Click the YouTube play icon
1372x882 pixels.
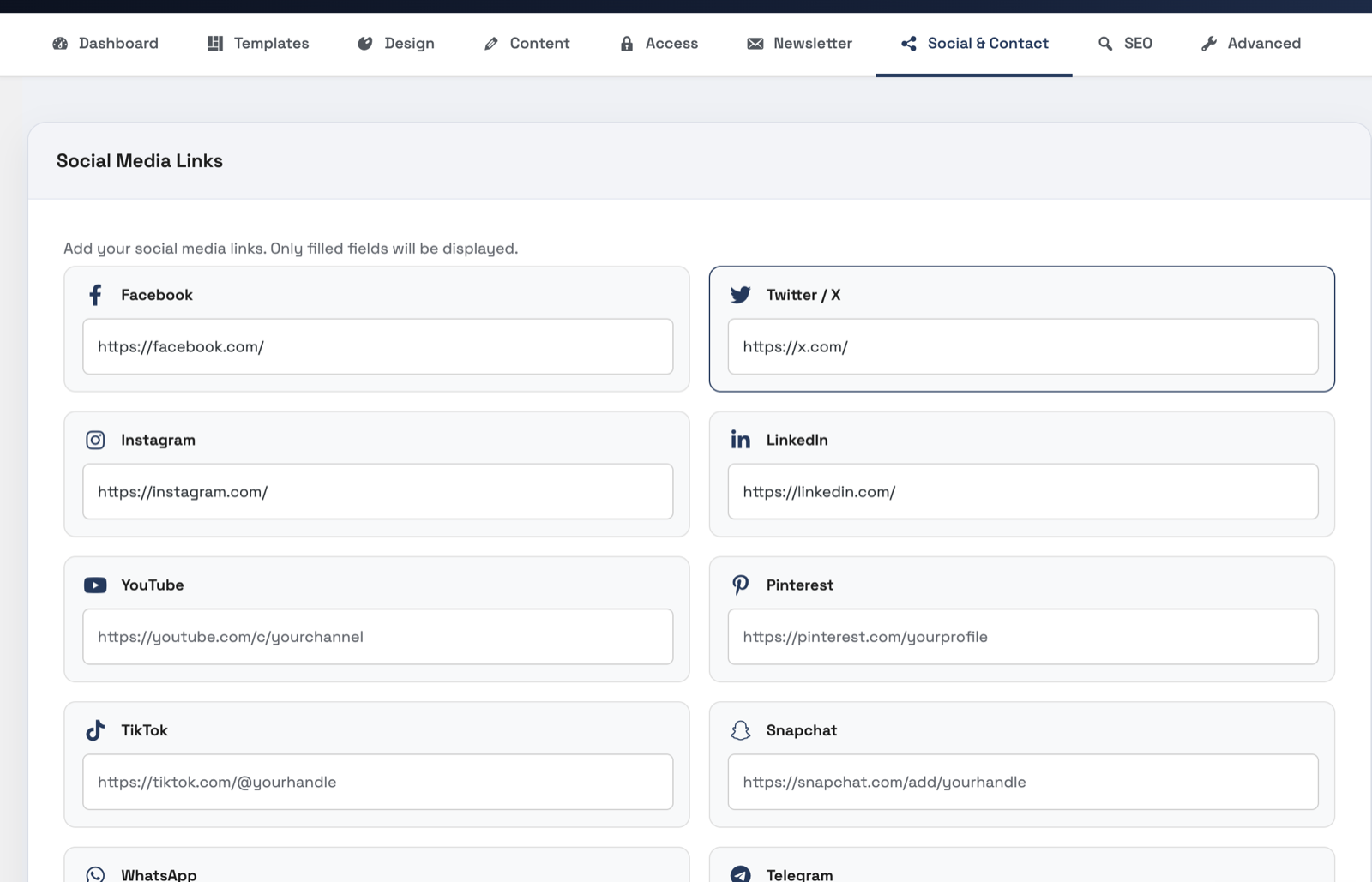95,585
